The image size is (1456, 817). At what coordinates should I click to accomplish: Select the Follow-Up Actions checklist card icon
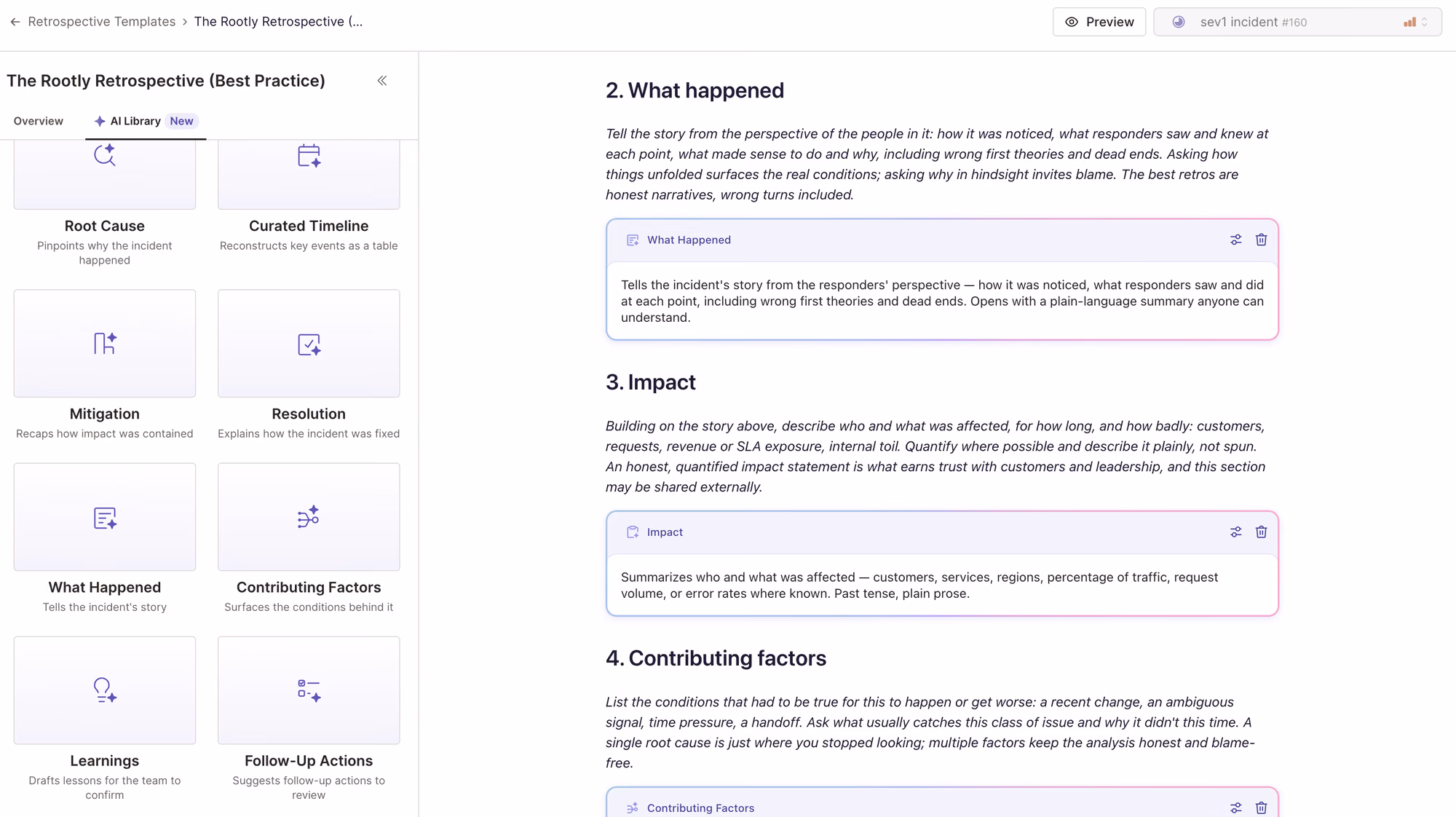click(x=309, y=690)
